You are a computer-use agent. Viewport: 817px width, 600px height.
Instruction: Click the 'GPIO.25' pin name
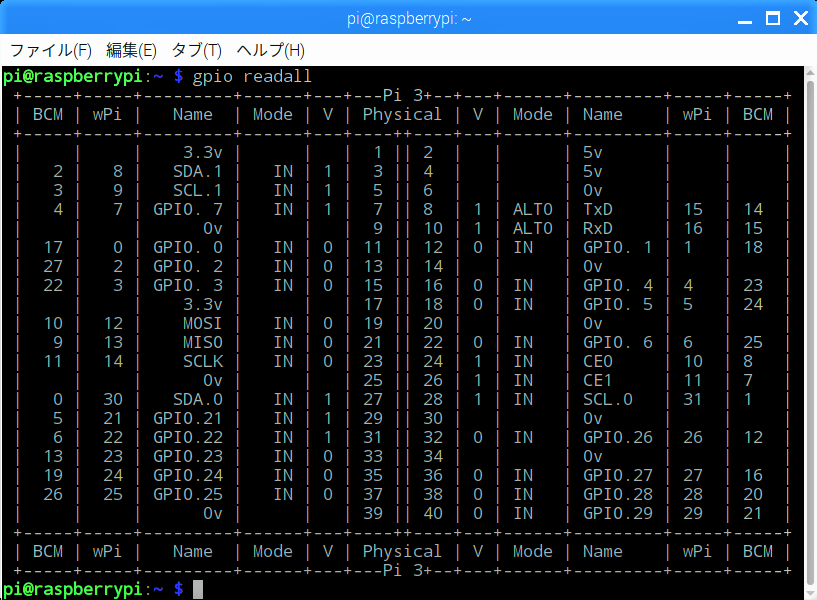coord(188,494)
